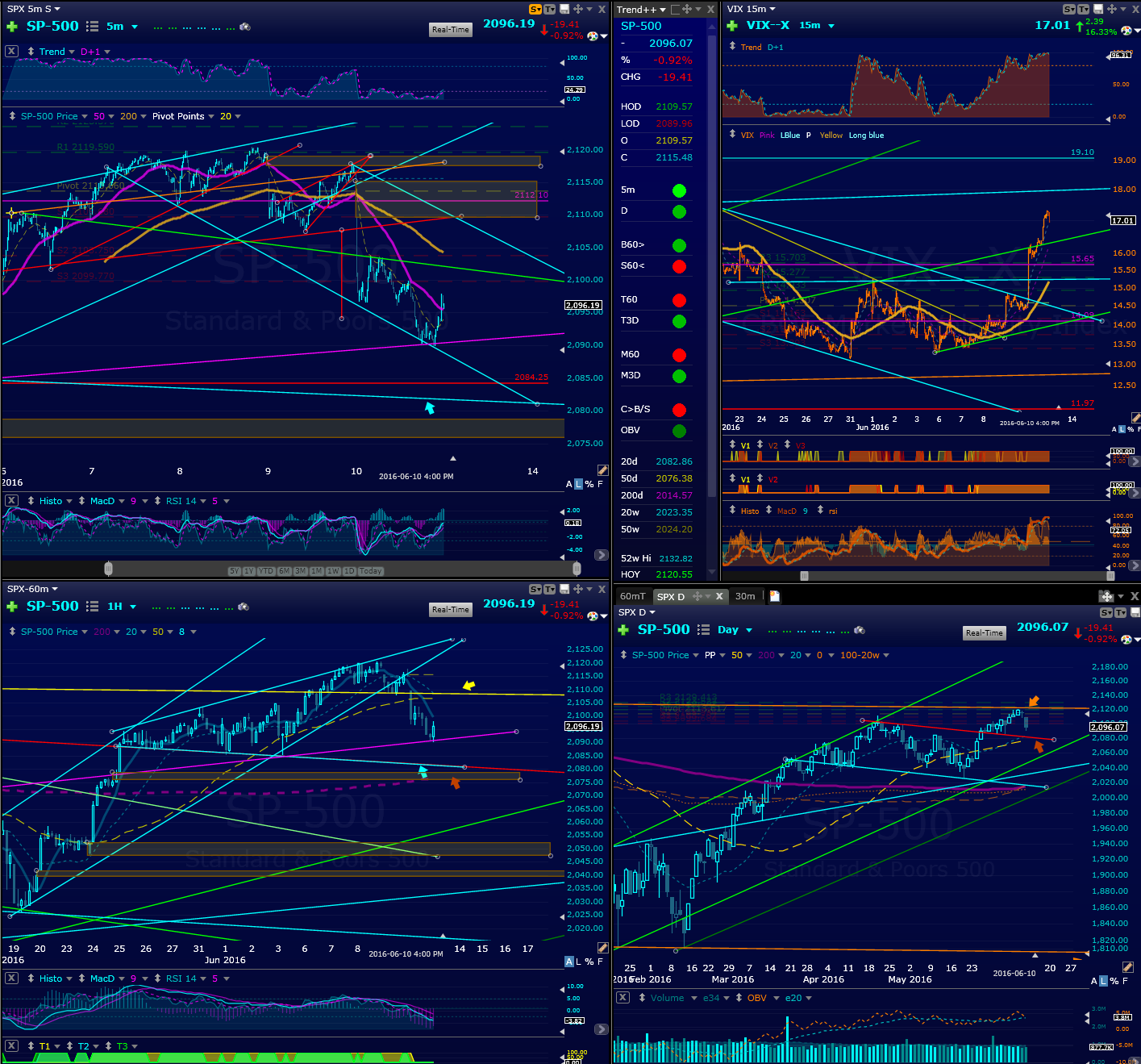The image size is (1141, 1064).
Task: Open new tab with page icon beside 30m tab
Action: pos(775,596)
